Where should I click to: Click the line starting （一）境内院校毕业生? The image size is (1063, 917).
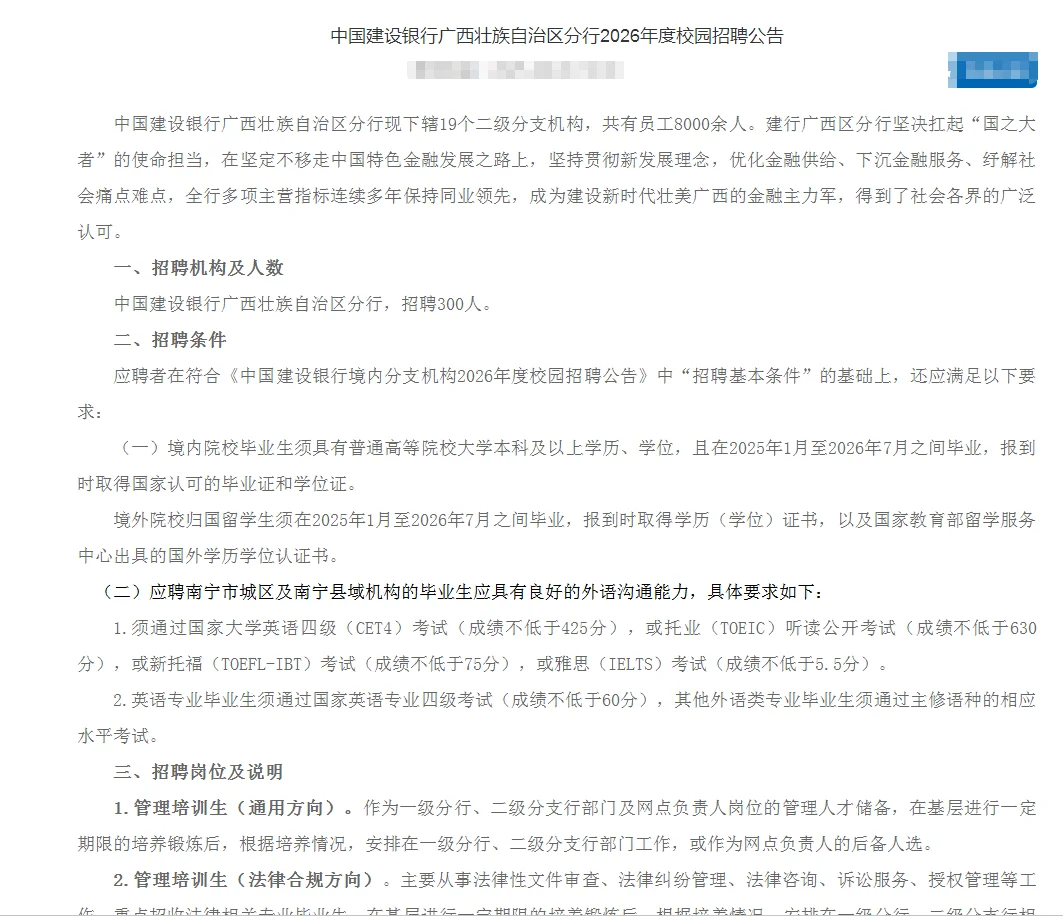tap(575, 448)
